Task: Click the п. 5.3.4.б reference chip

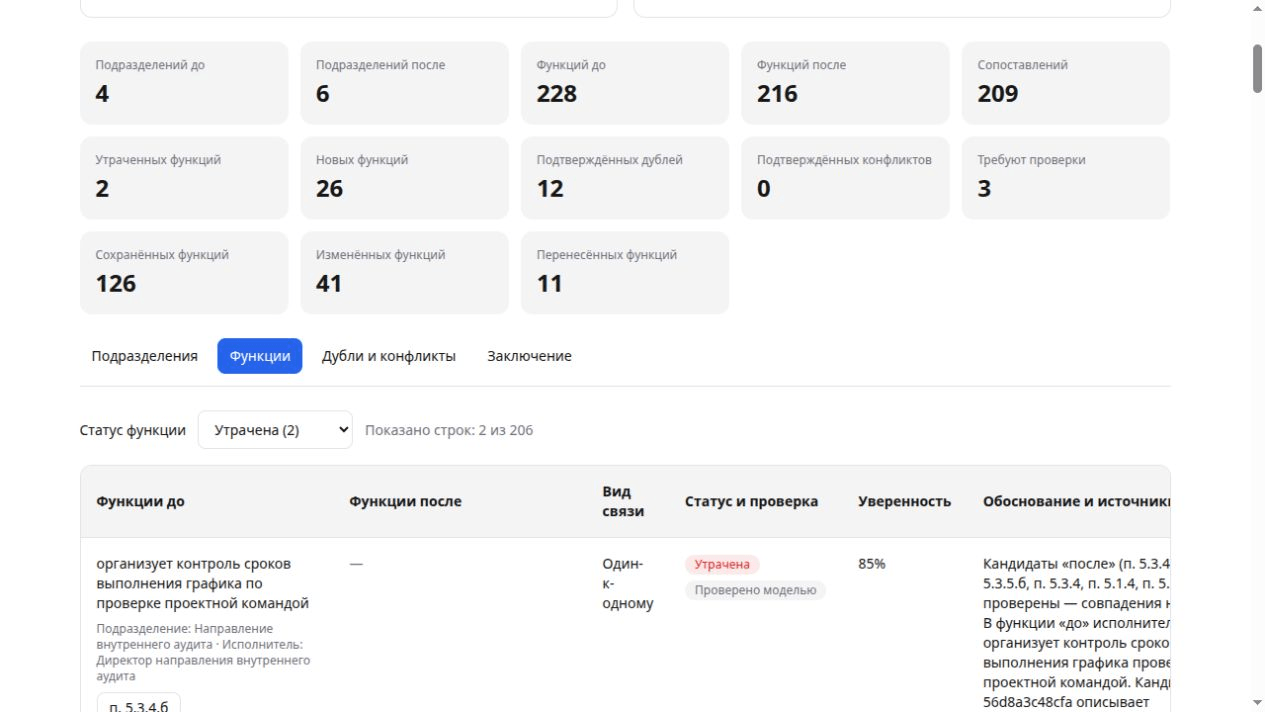Action: pos(139,703)
